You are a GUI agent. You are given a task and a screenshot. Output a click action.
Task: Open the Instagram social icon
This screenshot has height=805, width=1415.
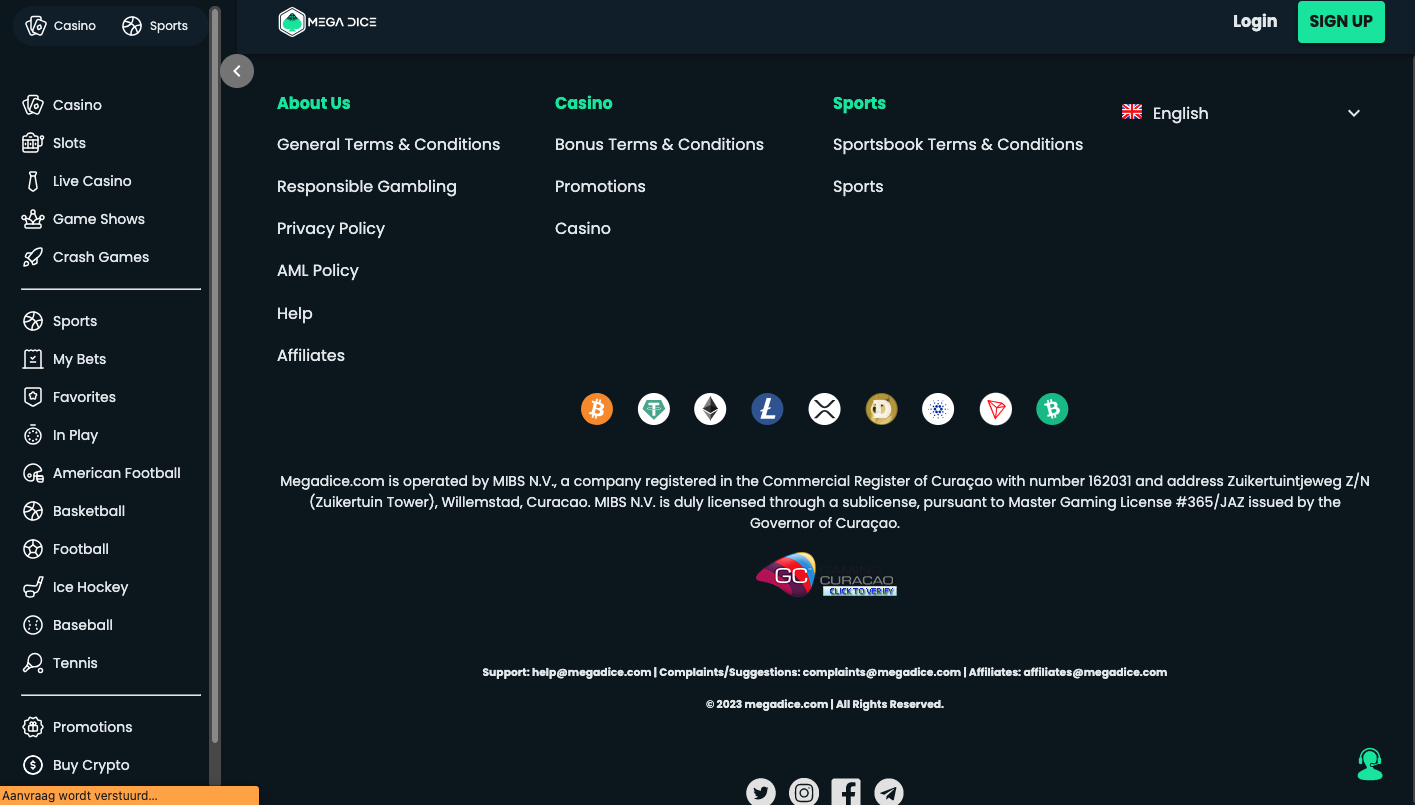click(x=804, y=792)
